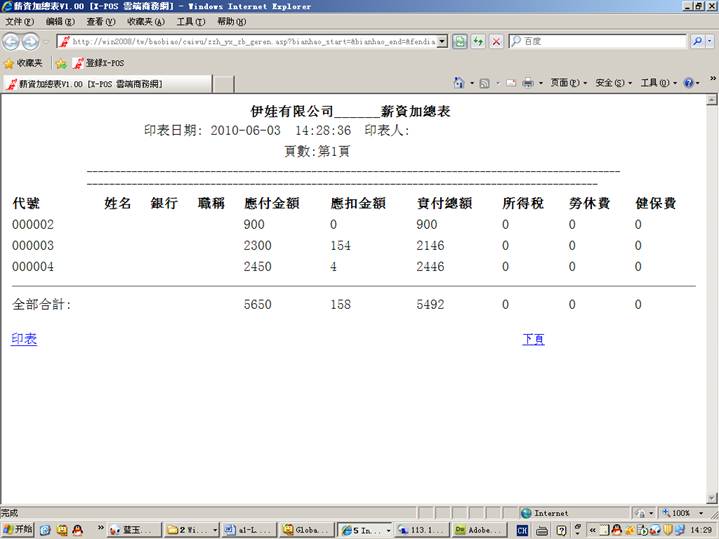719x539 pixels.
Task: Select the 薪資加總表 browser tab
Action: pos(90,84)
